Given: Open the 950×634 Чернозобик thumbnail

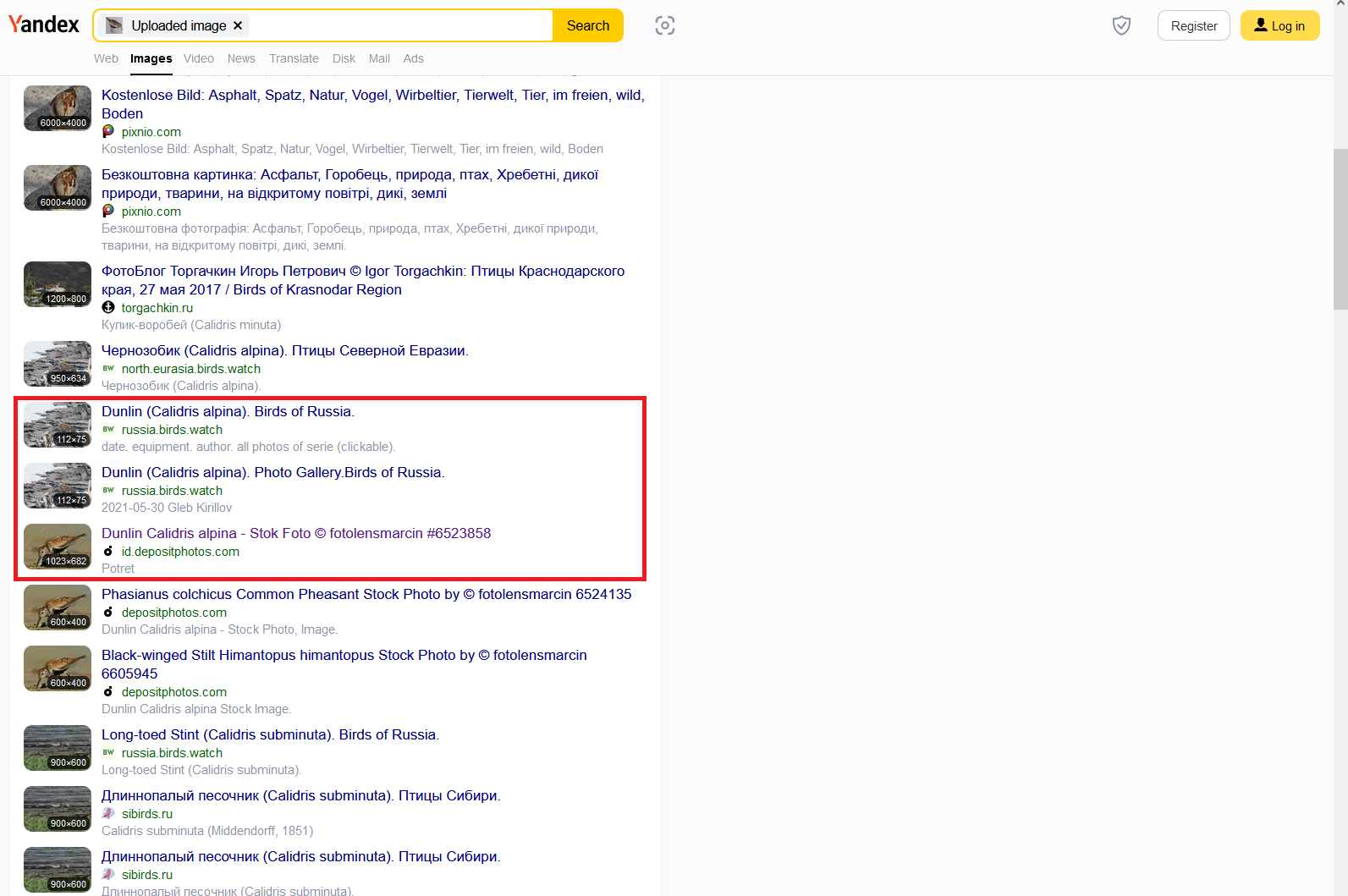Looking at the screenshot, I should point(58,364).
